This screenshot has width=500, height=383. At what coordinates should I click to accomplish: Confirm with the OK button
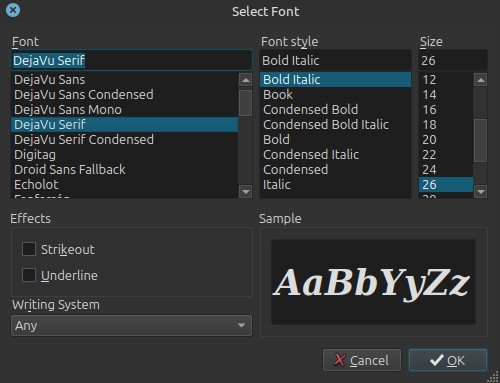(448, 360)
